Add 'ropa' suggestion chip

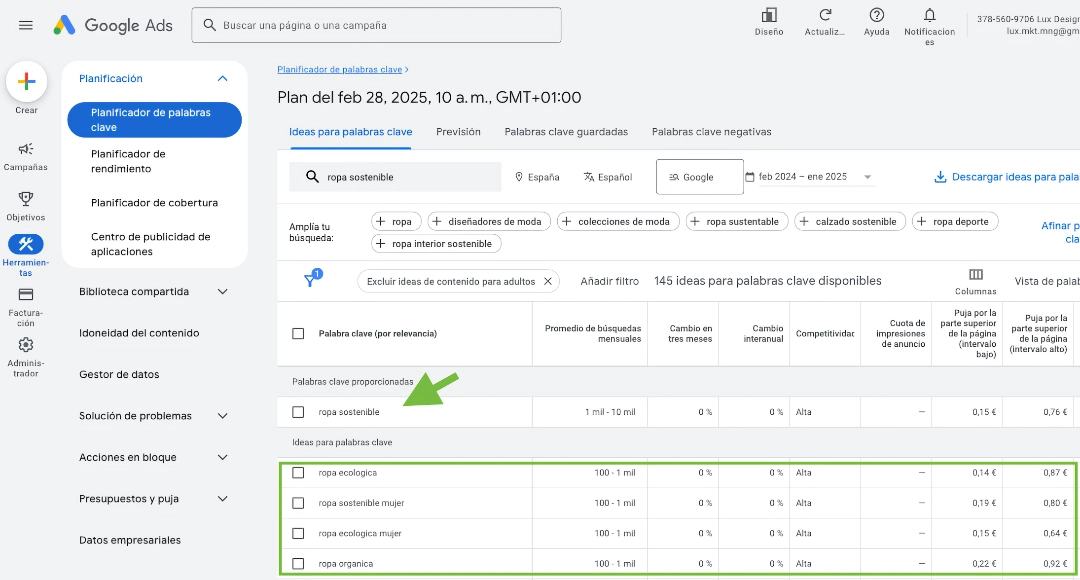(396, 222)
